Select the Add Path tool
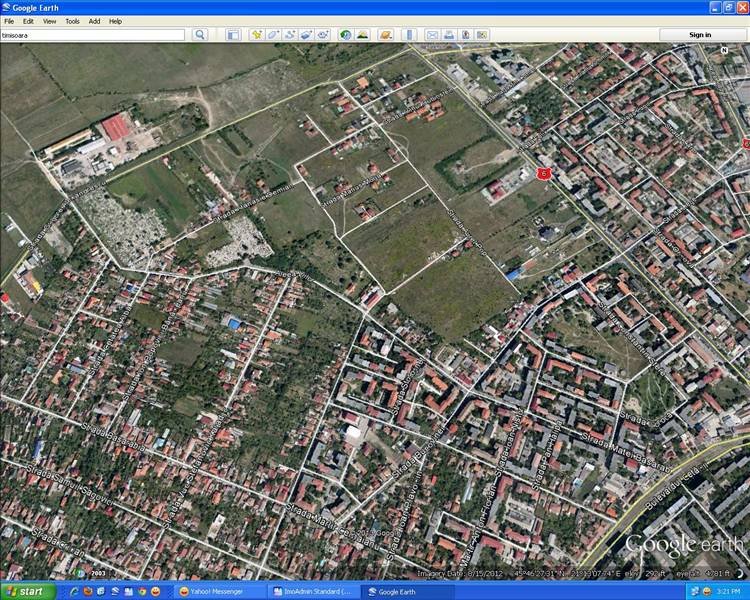Image resolution: width=750 pixels, height=600 pixels. coord(290,34)
